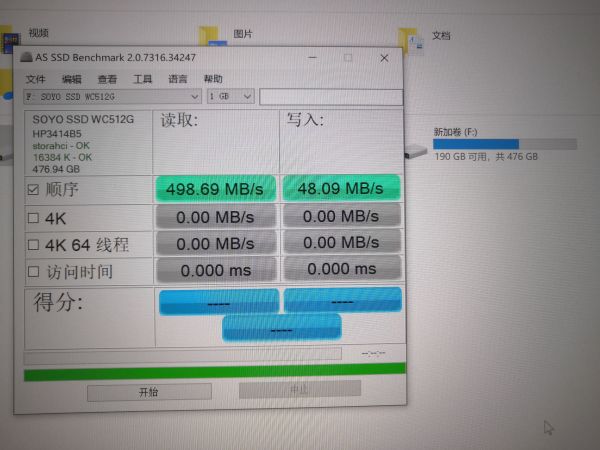The width and height of the screenshot is (600, 450).
Task: Enable the 4K 64 线程 checkbox
Action: [x=33, y=245]
